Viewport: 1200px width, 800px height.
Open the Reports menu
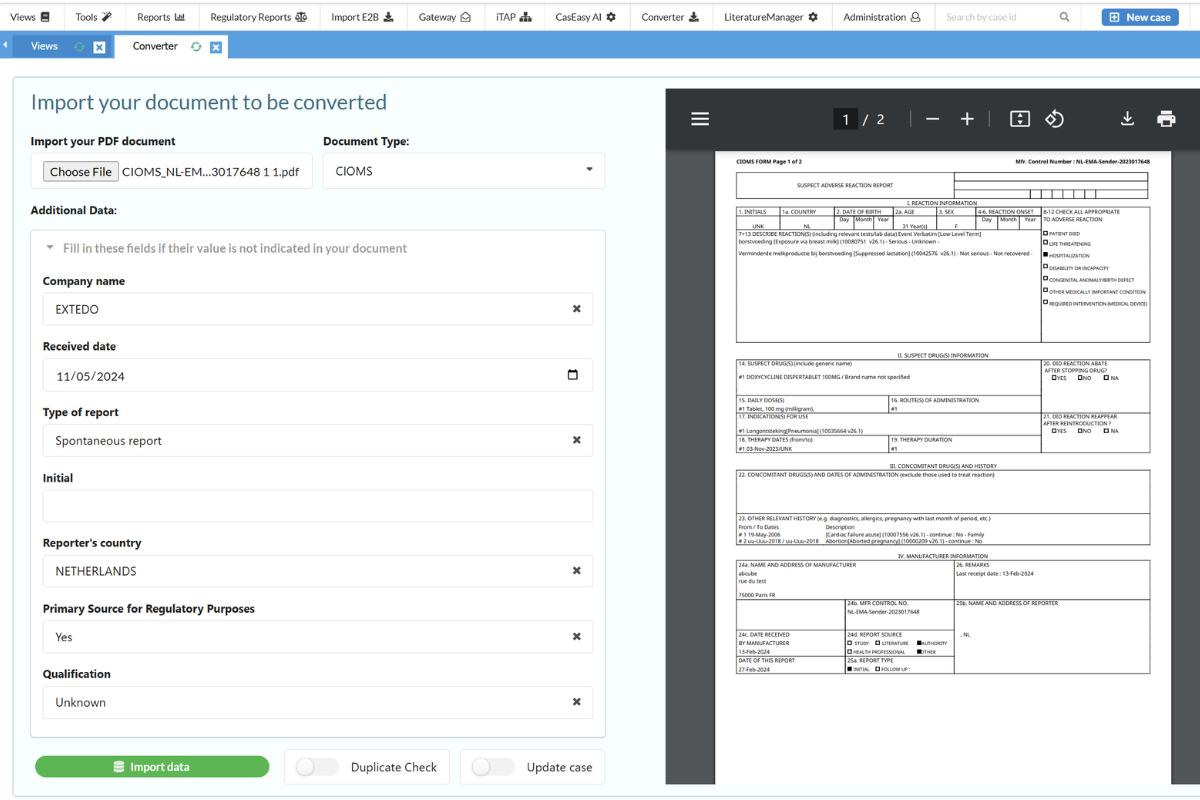[161, 17]
